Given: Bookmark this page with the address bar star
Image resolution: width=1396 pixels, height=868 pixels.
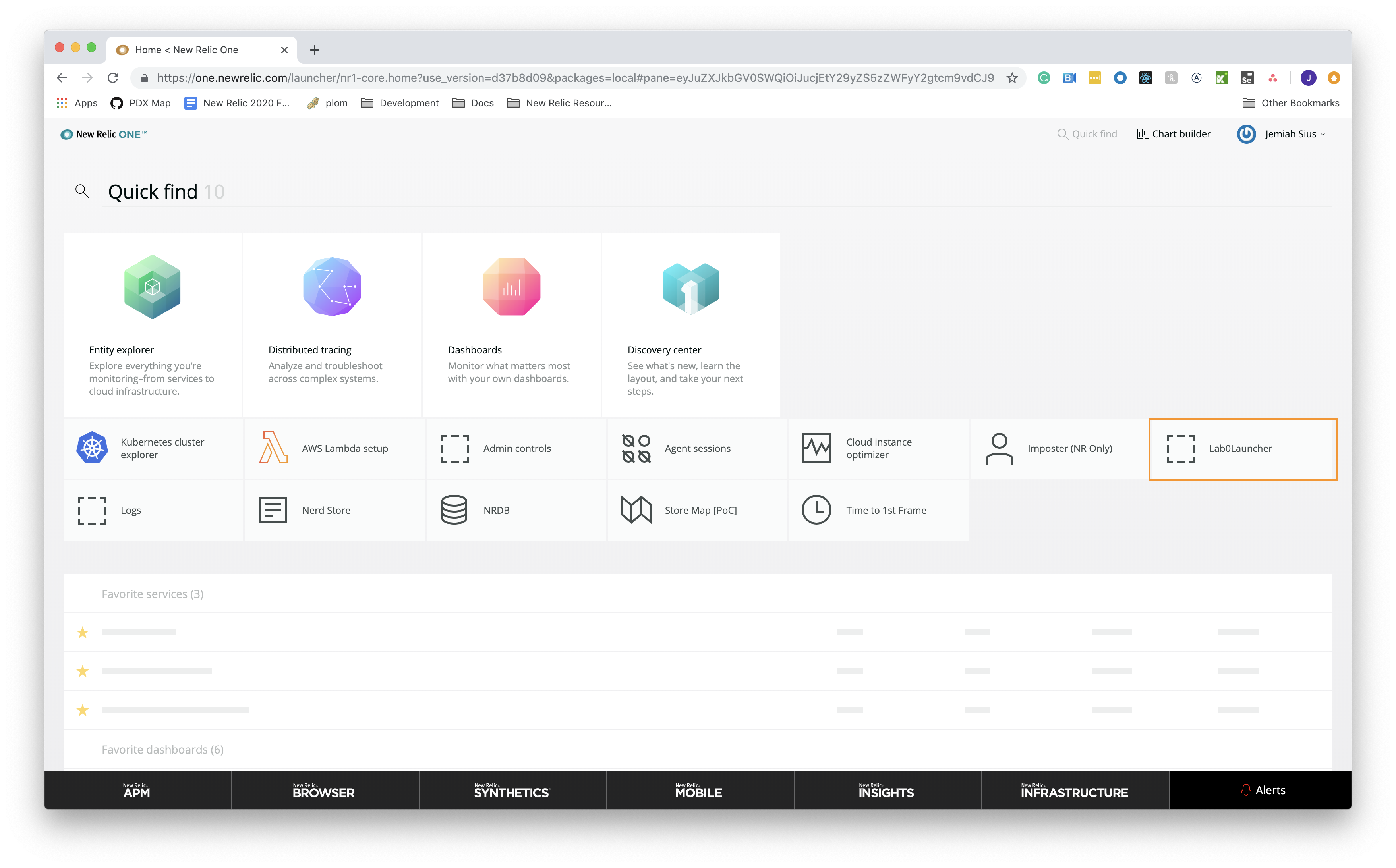Looking at the screenshot, I should click(1012, 78).
